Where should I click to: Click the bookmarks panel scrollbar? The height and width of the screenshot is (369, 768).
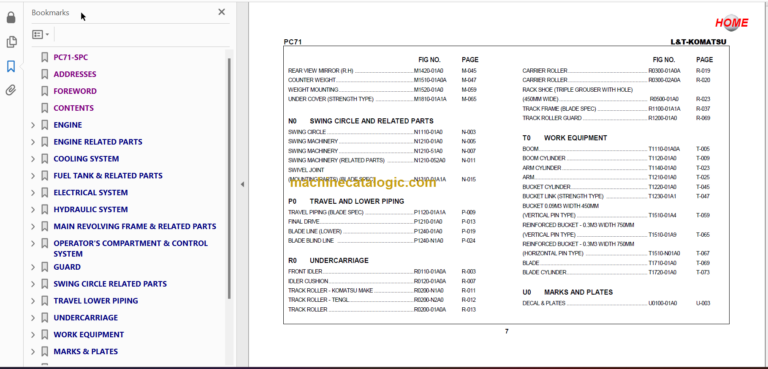229,178
